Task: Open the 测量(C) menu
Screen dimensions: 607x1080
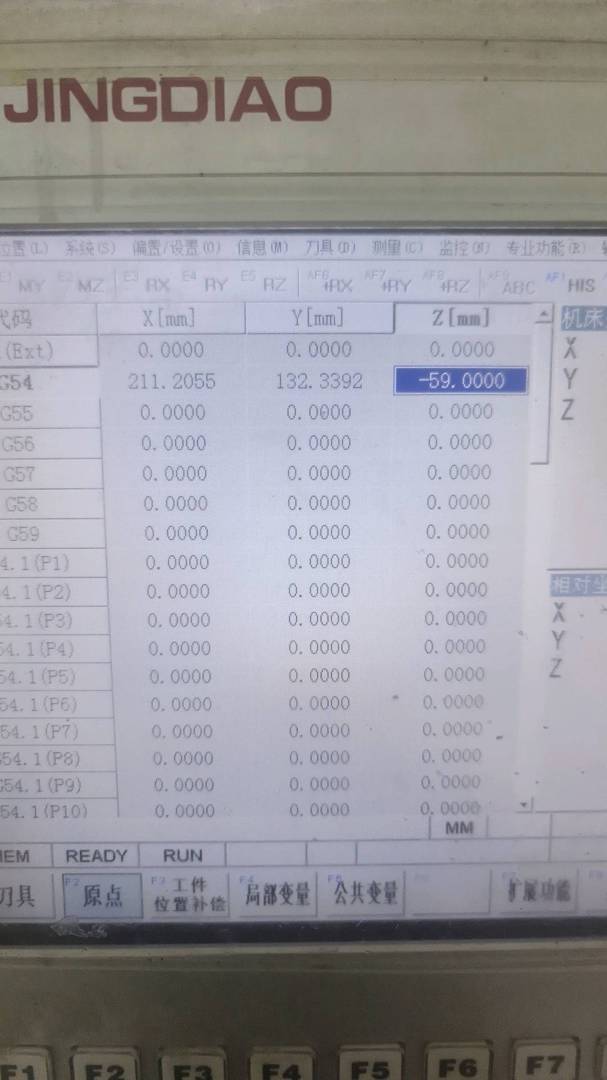Action: (x=397, y=248)
